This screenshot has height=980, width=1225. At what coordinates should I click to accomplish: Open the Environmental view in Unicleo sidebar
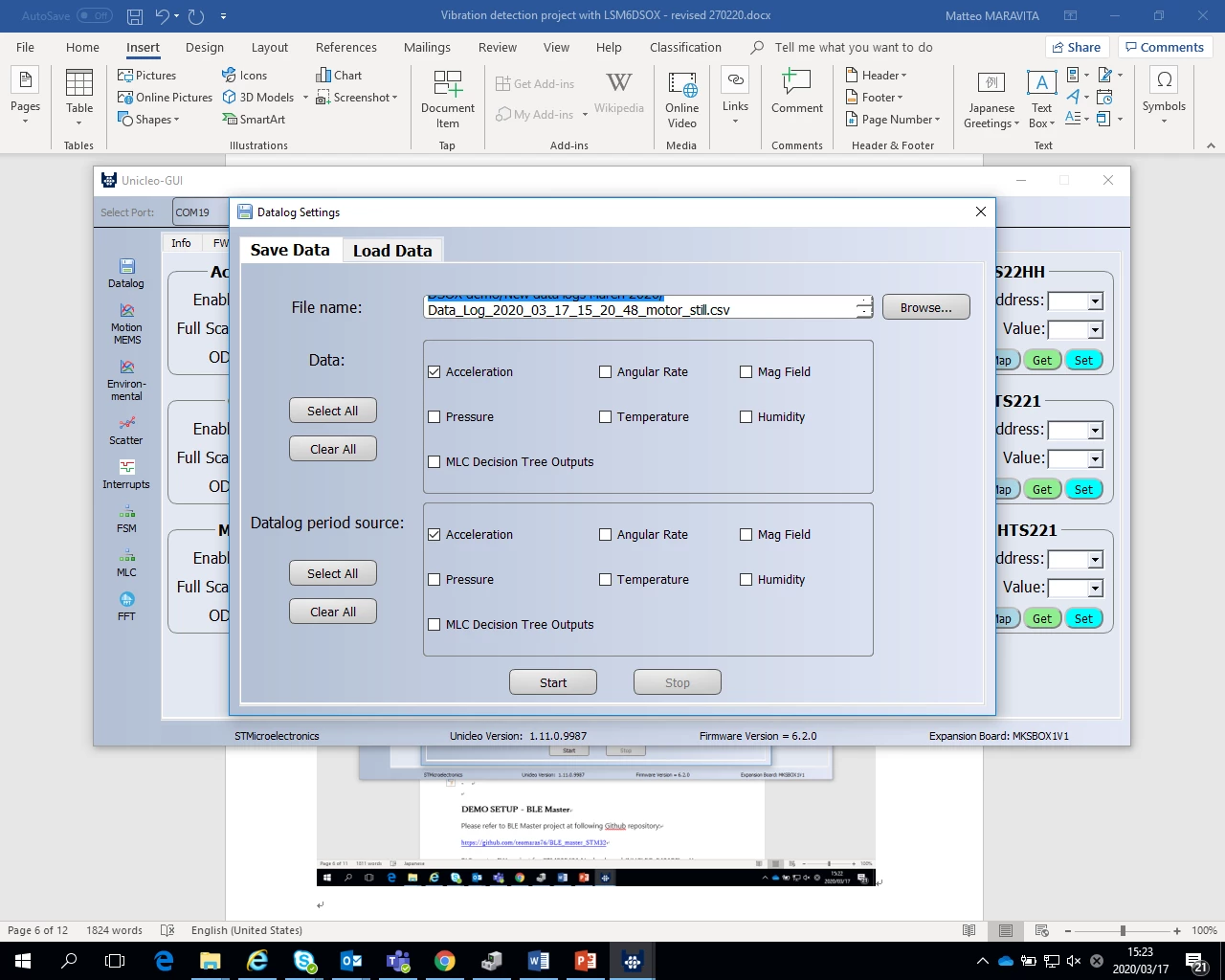pos(126,381)
